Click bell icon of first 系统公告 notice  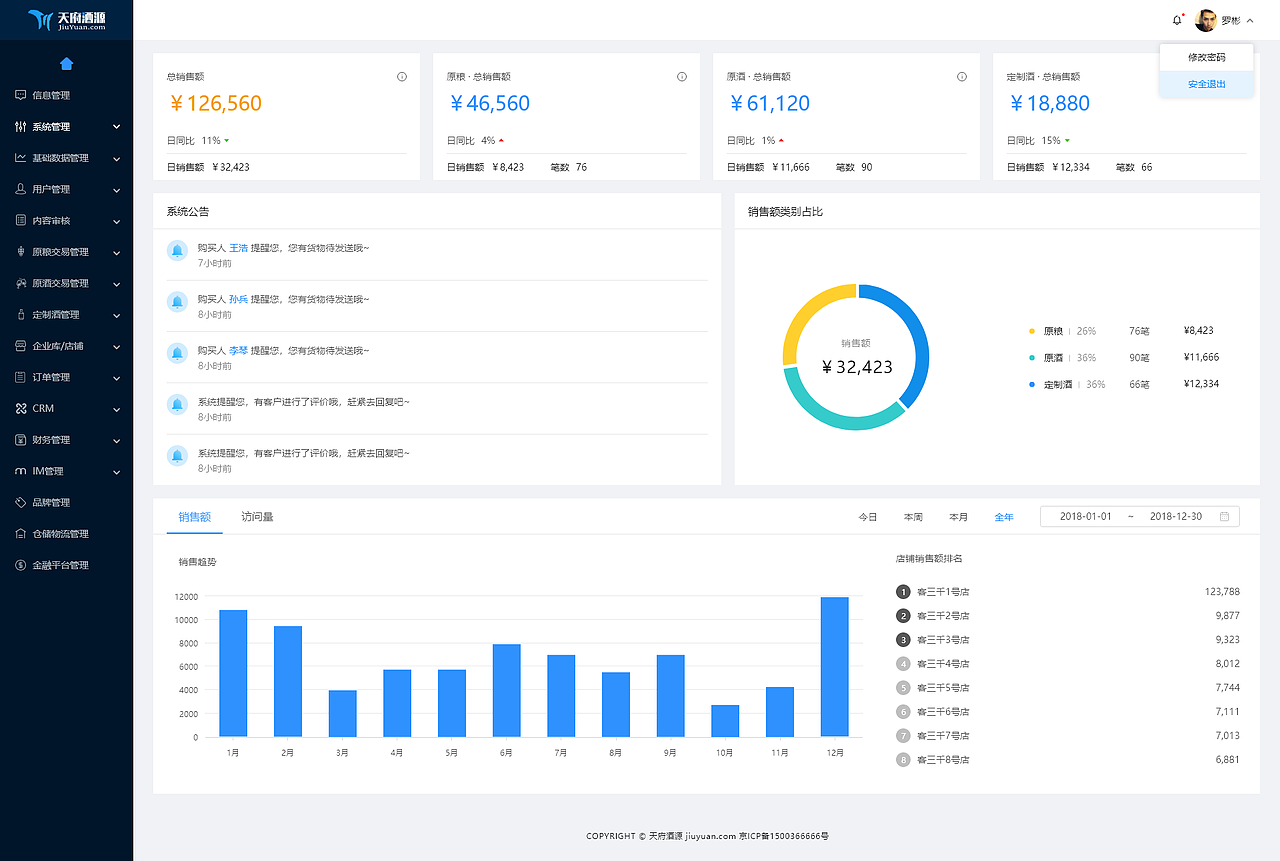coord(177,250)
